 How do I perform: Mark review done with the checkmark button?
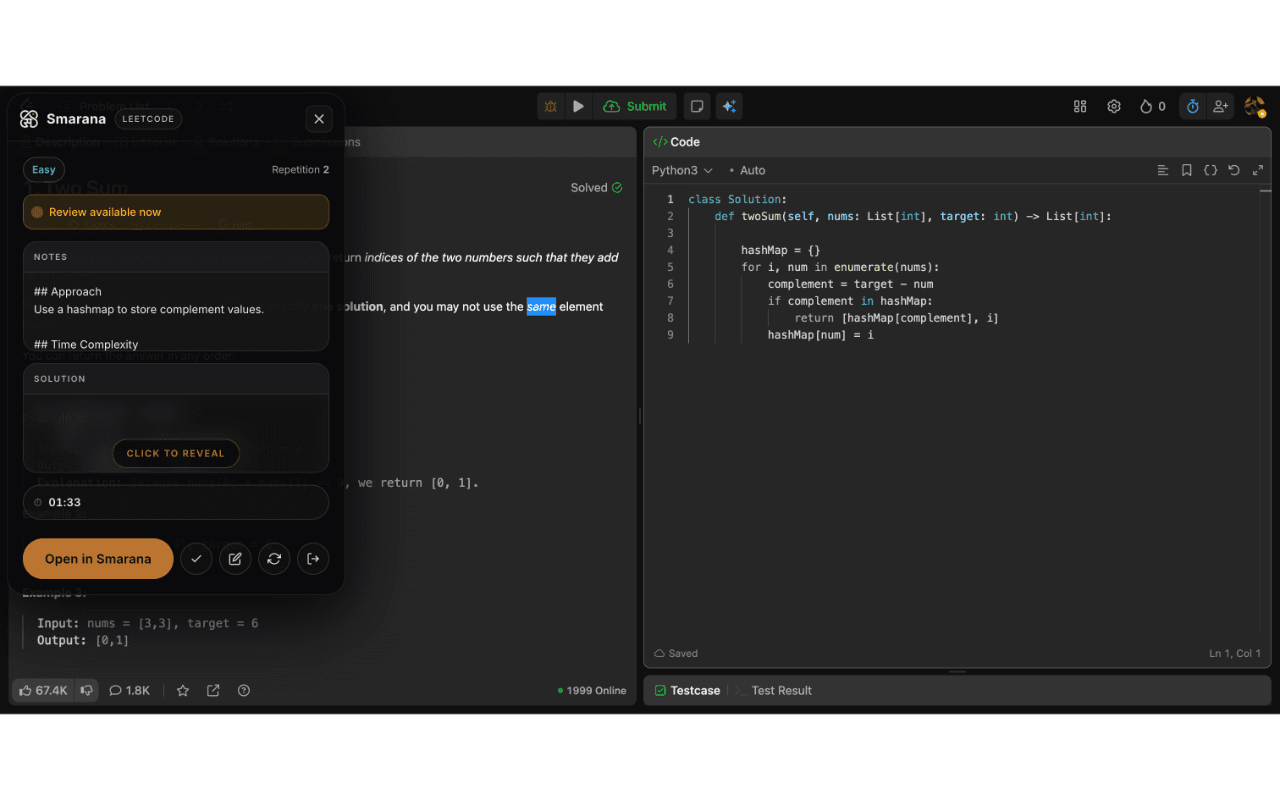(x=196, y=559)
